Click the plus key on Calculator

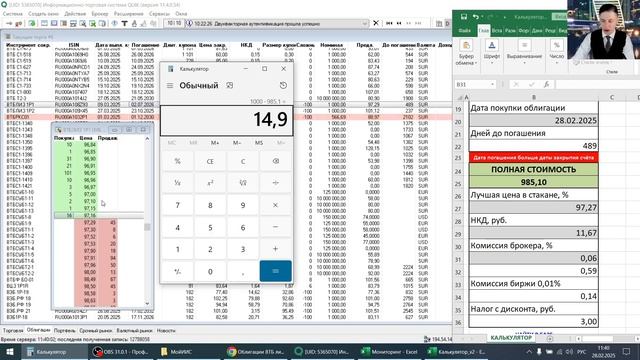click(276, 249)
